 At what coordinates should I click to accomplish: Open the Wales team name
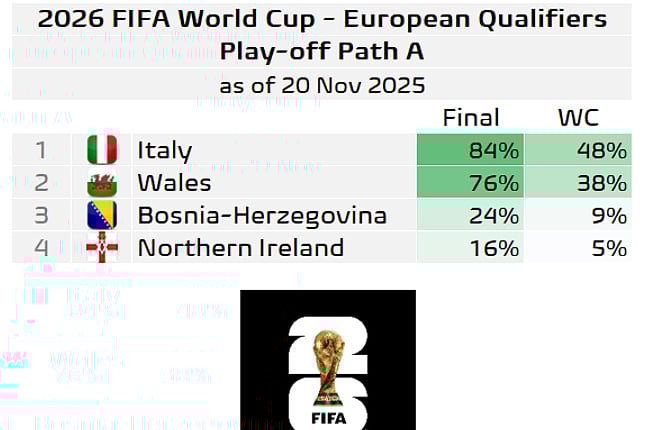pyautogui.click(x=174, y=183)
